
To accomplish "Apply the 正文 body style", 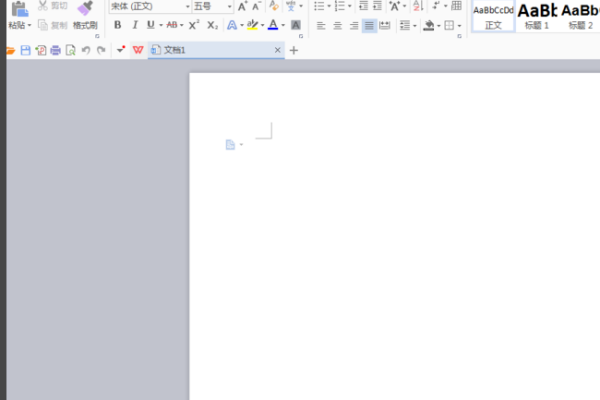I will pyautogui.click(x=493, y=16).
